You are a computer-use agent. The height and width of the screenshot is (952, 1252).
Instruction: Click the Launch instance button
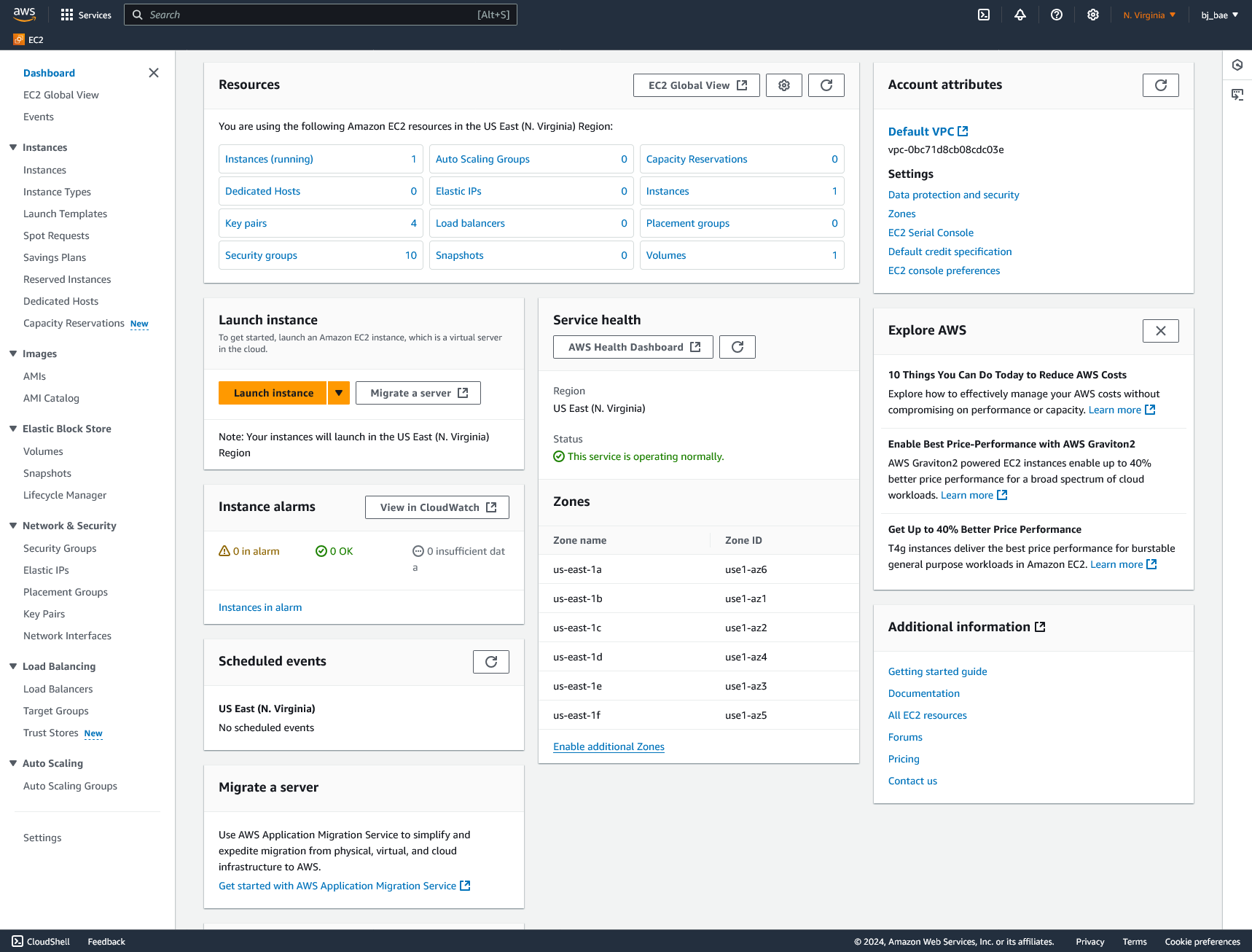click(x=272, y=392)
